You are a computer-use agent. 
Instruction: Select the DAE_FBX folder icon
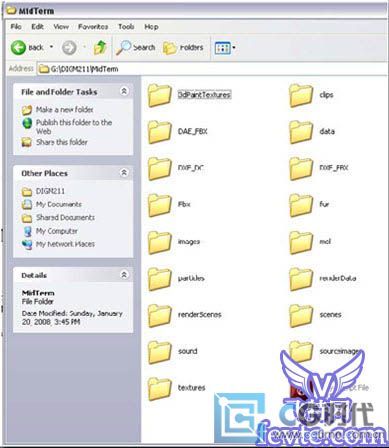(x=159, y=131)
